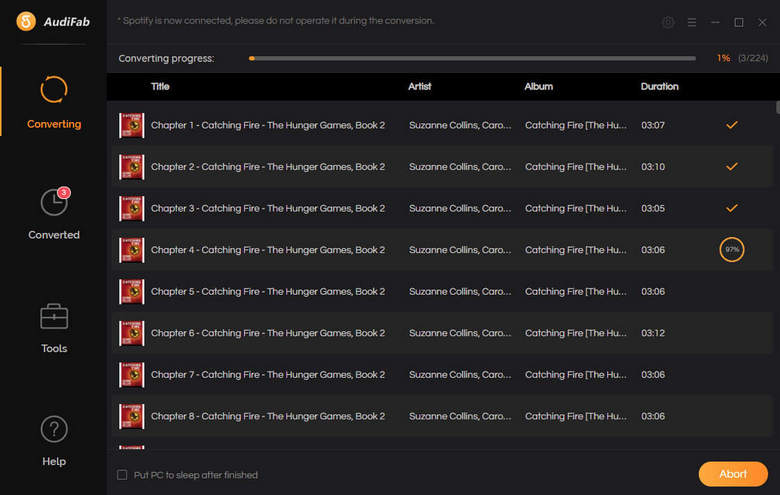780x495 pixels.
Task: Click the AudiFab logo icon
Action: pos(26,21)
